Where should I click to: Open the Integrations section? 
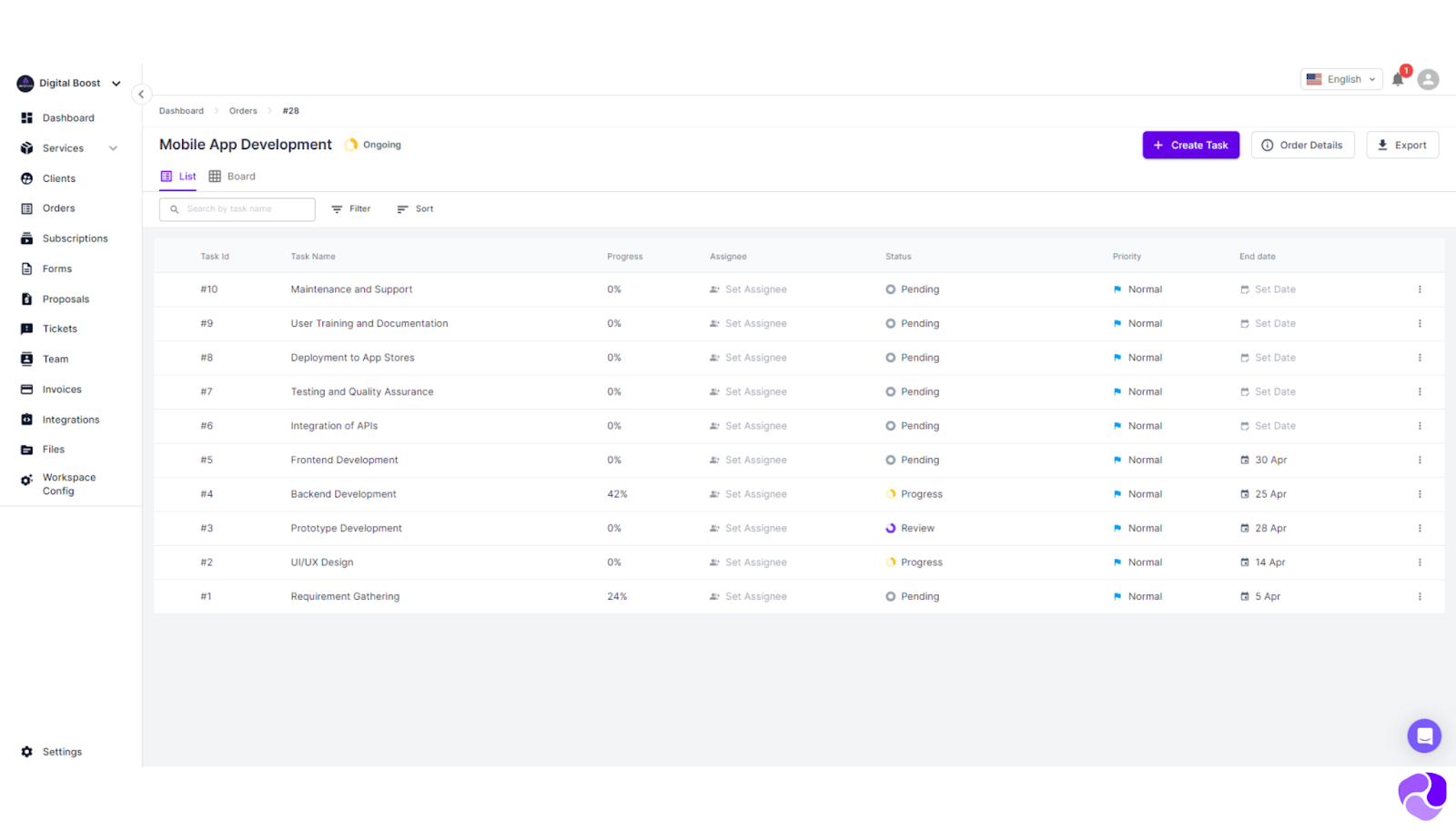click(71, 419)
